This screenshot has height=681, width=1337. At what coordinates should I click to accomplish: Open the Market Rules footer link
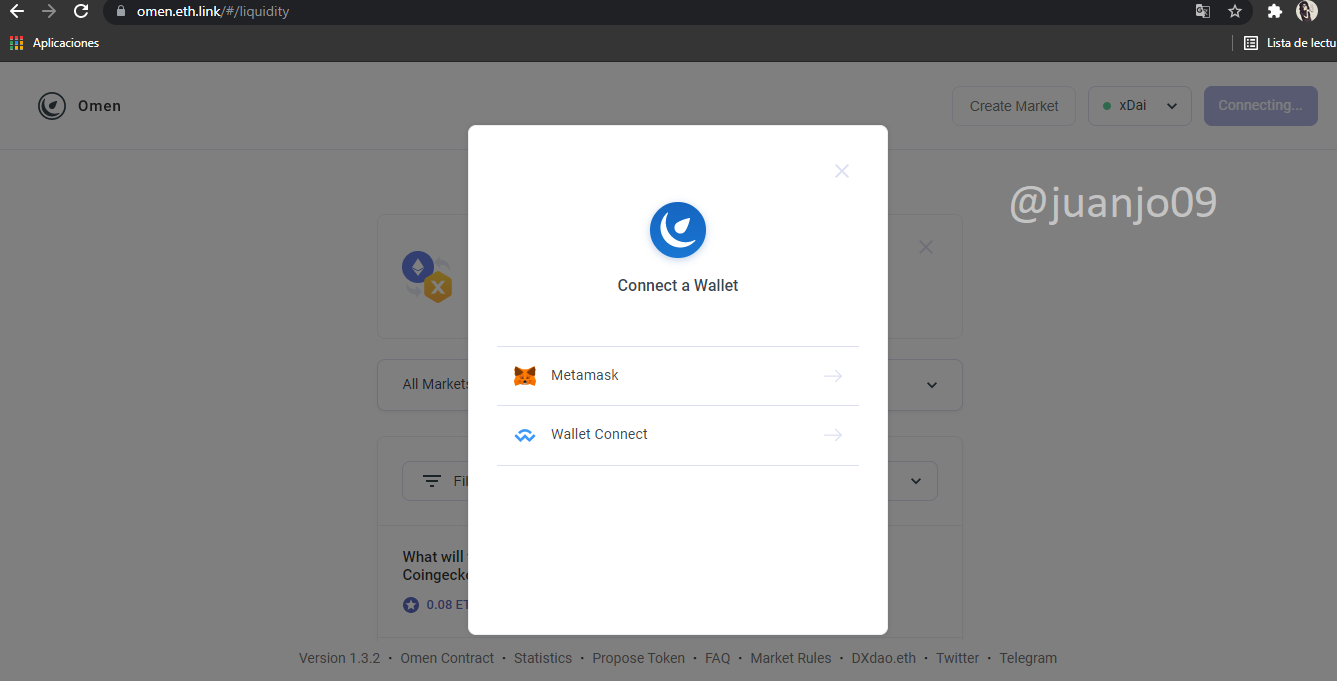[791, 658]
